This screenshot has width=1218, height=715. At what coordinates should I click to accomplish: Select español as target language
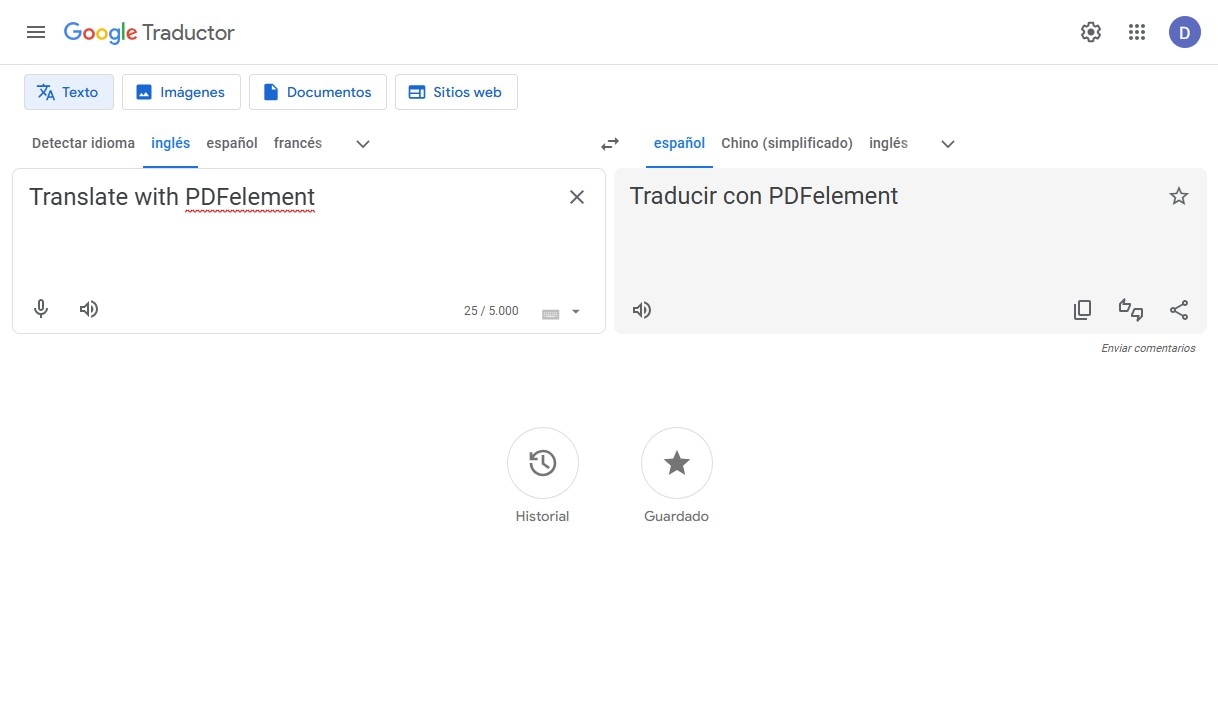click(x=680, y=143)
